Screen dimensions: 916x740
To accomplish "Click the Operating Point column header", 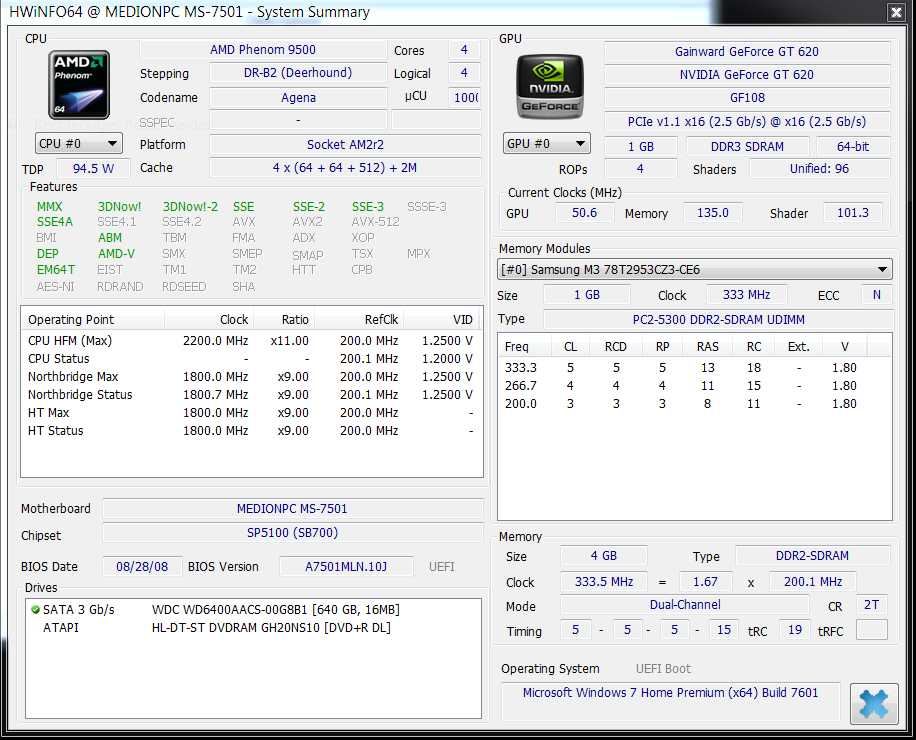I will point(93,319).
